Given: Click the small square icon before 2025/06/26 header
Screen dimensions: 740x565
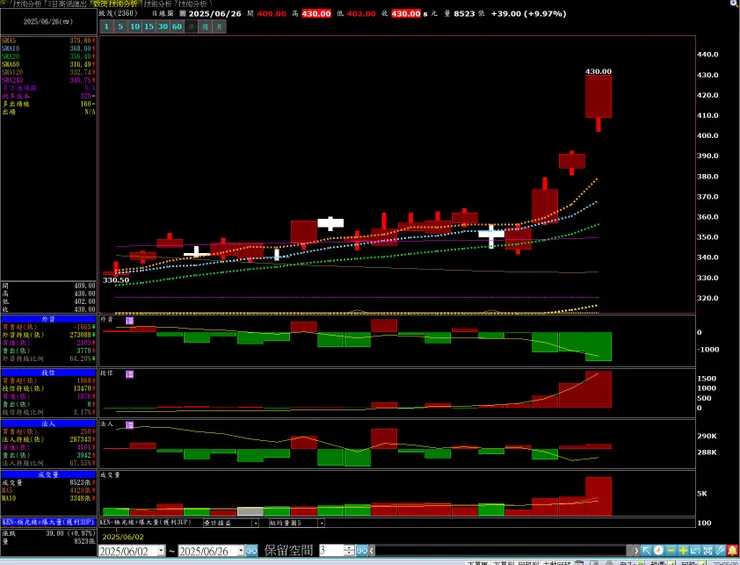Looking at the screenshot, I should (x=183, y=14).
